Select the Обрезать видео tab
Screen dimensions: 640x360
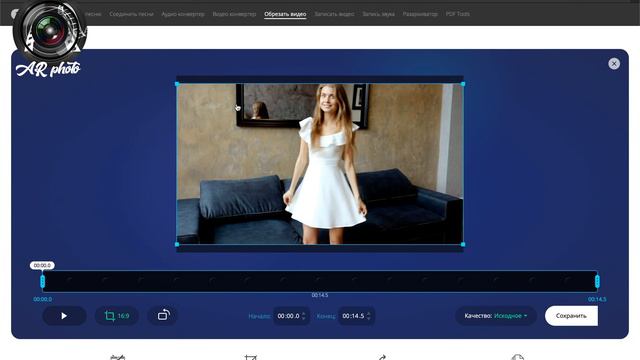tap(285, 14)
